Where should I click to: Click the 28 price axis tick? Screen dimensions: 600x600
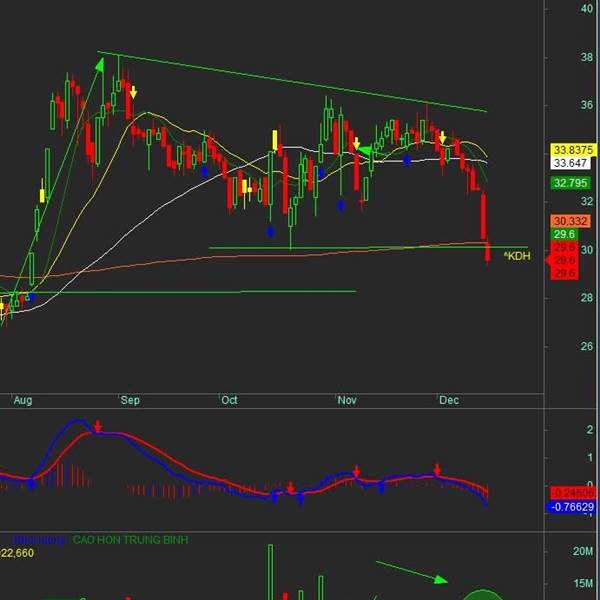click(587, 298)
